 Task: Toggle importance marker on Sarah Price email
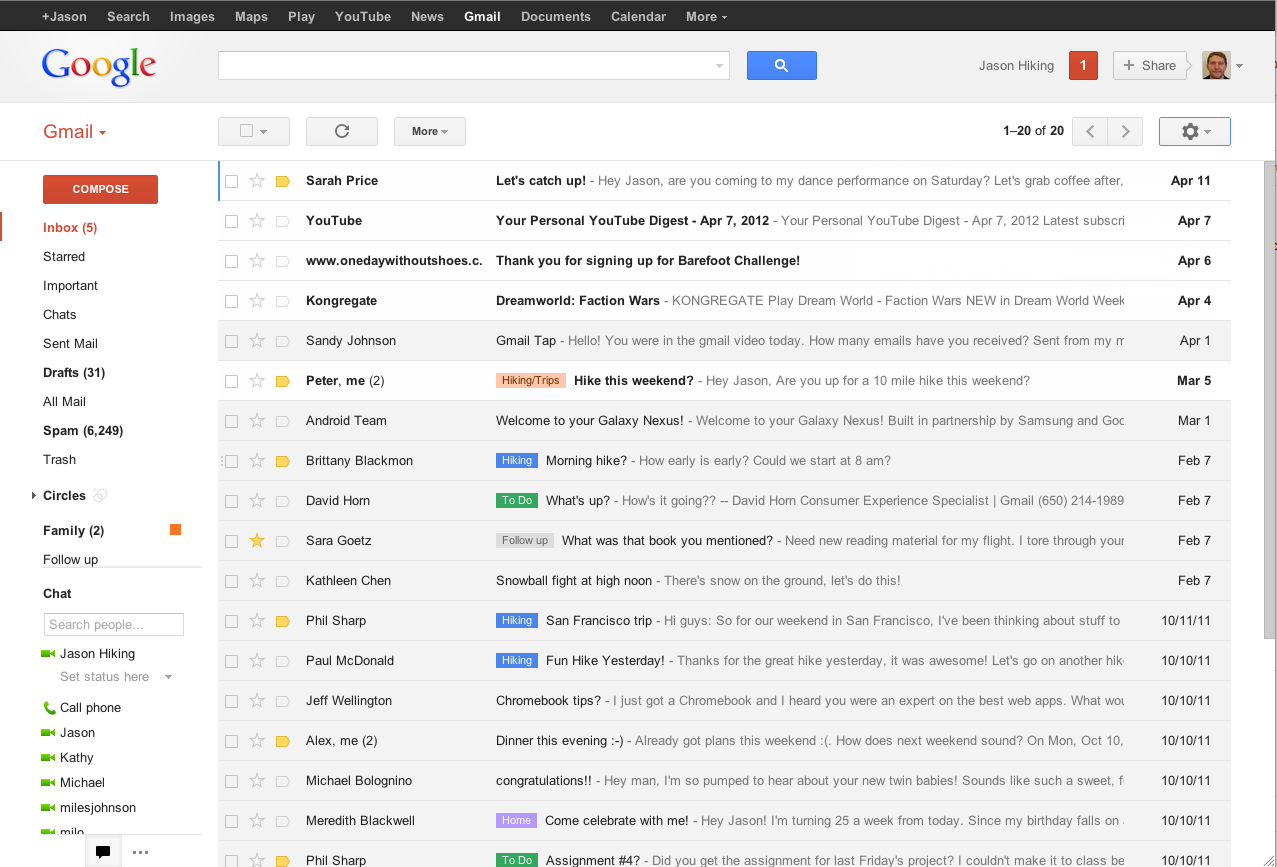(x=282, y=181)
